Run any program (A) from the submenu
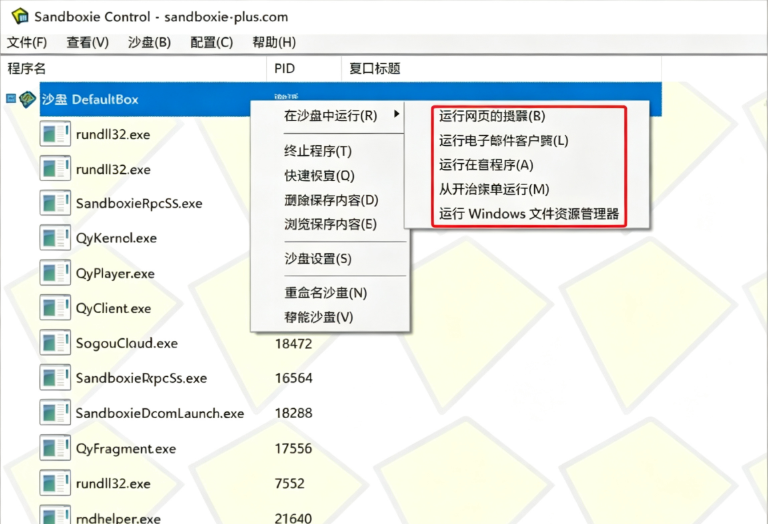 (x=486, y=165)
